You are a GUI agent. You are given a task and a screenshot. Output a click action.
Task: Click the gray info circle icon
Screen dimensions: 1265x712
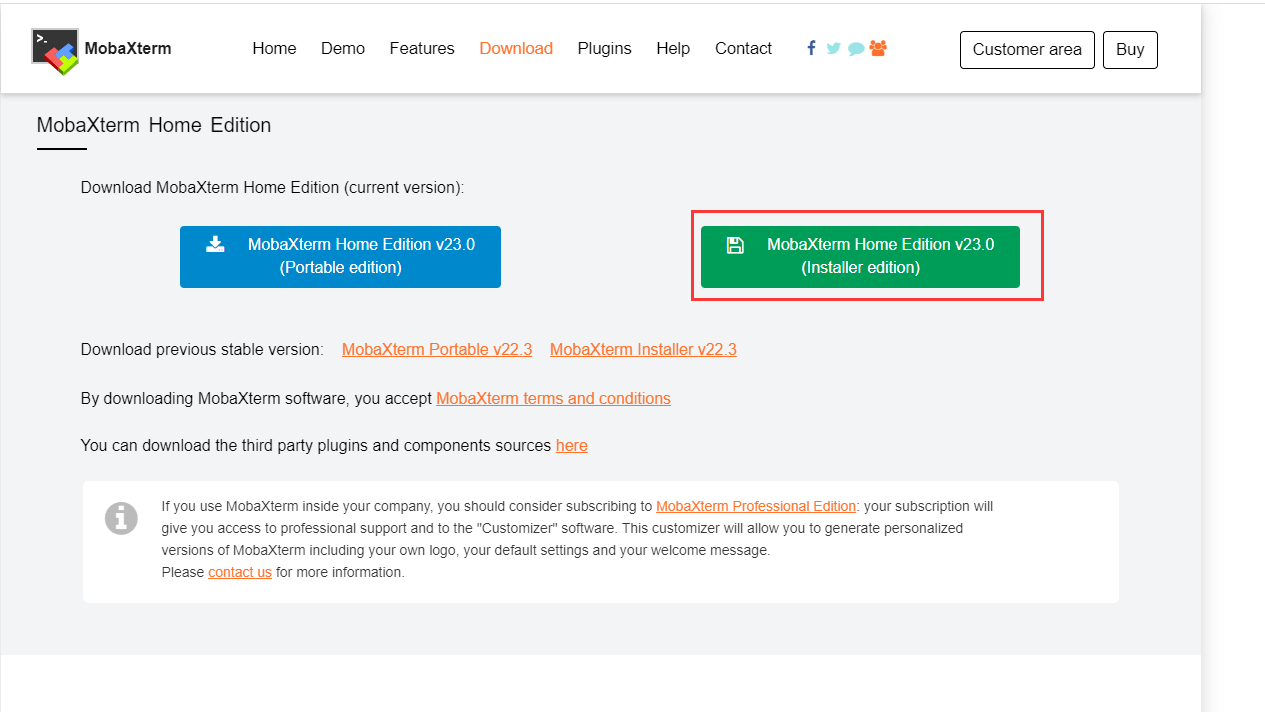click(x=122, y=518)
